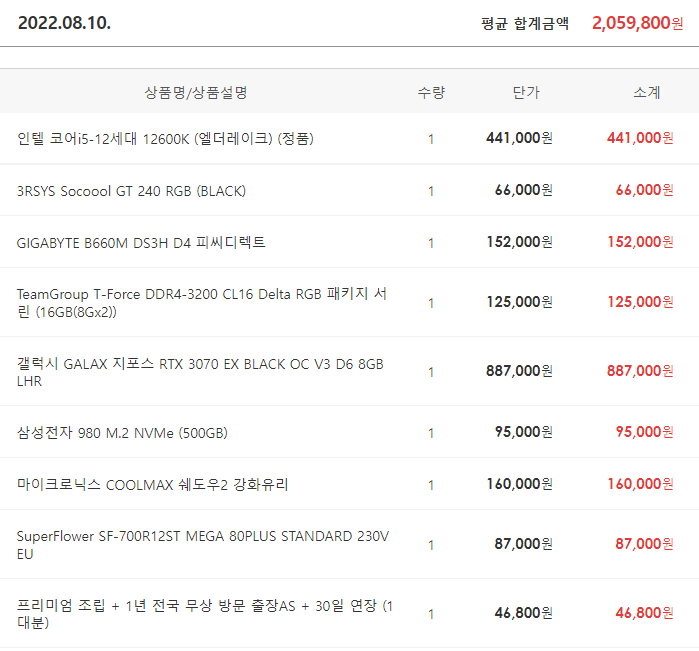Viewport: 699px width, 651px height.
Task: Click the Intel Core i5-12600K product name
Action: pos(165,138)
